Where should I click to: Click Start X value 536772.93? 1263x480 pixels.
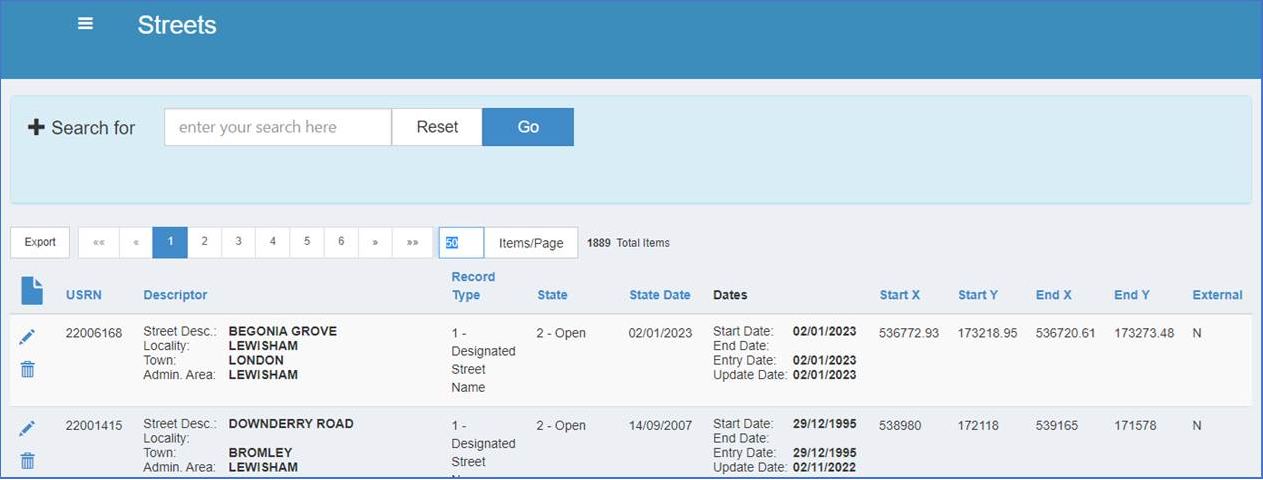point(909,333)
